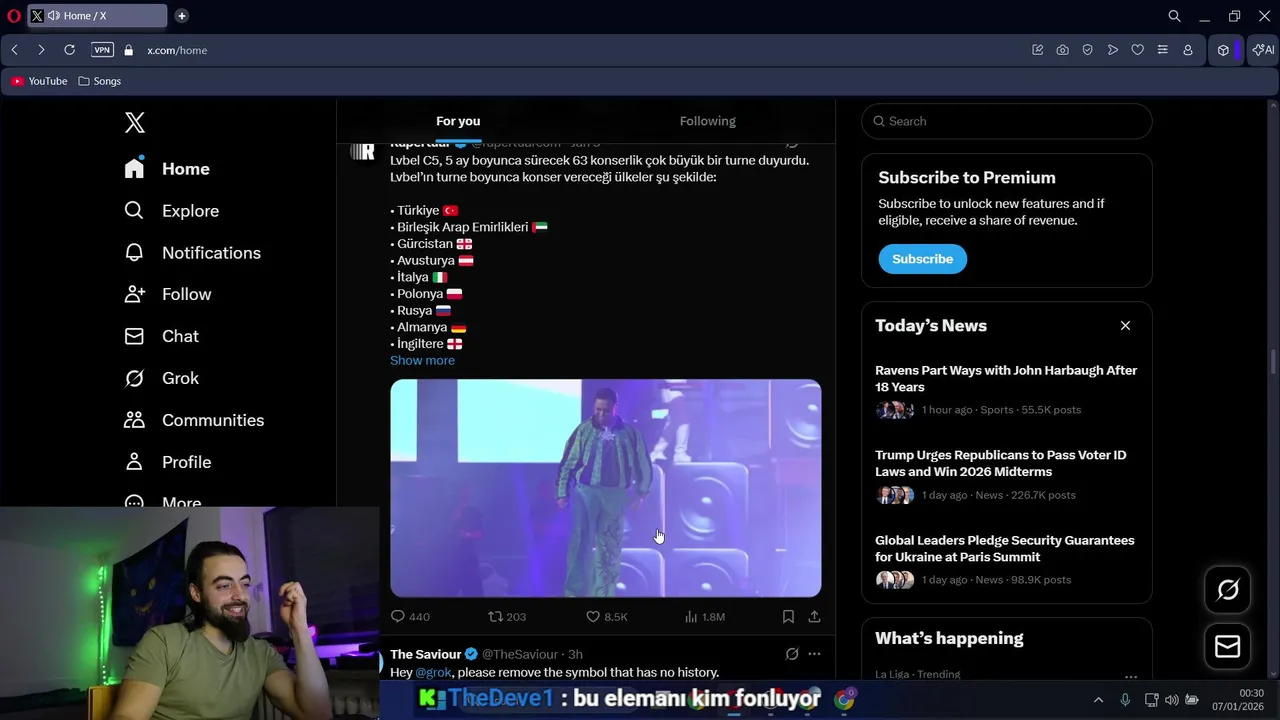The height and width of the screenshot is (720, 1280).
Task: Open a new browser tab
Action: point(181,16)
